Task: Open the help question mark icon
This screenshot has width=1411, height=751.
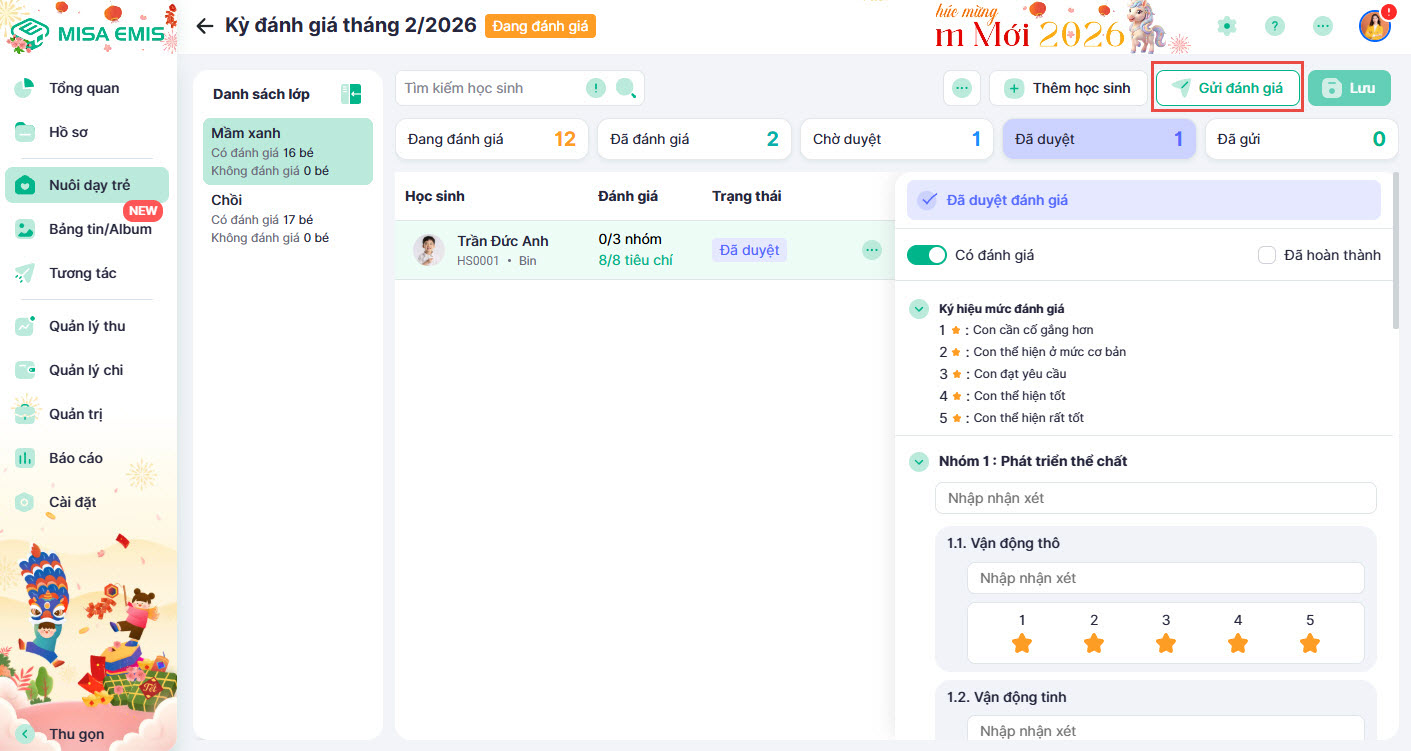Action: tap(1274, 26)
